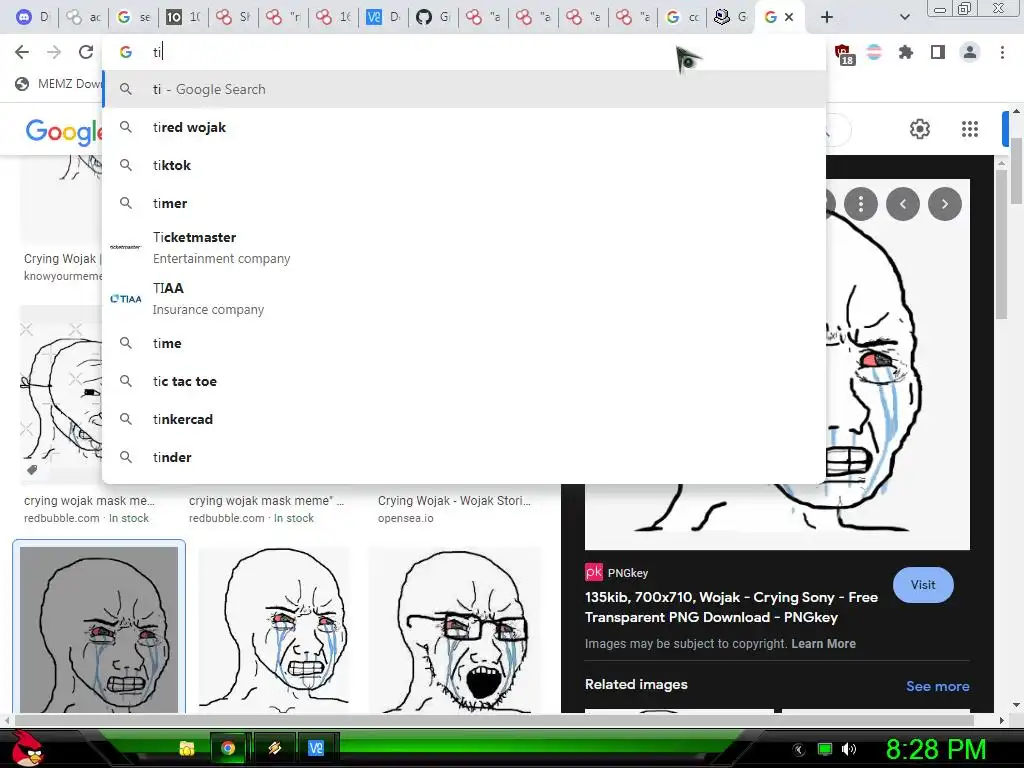The image size is (1024, 768).
Task: Show the next image in preview
Action: point(944,204)
